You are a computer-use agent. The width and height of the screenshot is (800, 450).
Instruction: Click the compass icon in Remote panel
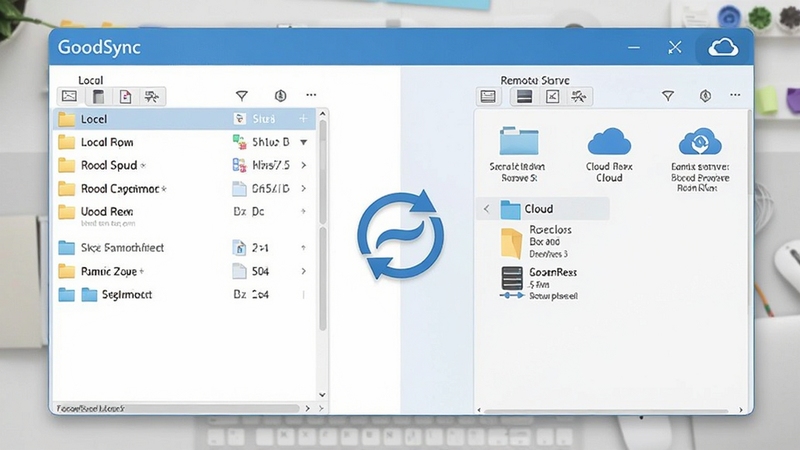706,95
